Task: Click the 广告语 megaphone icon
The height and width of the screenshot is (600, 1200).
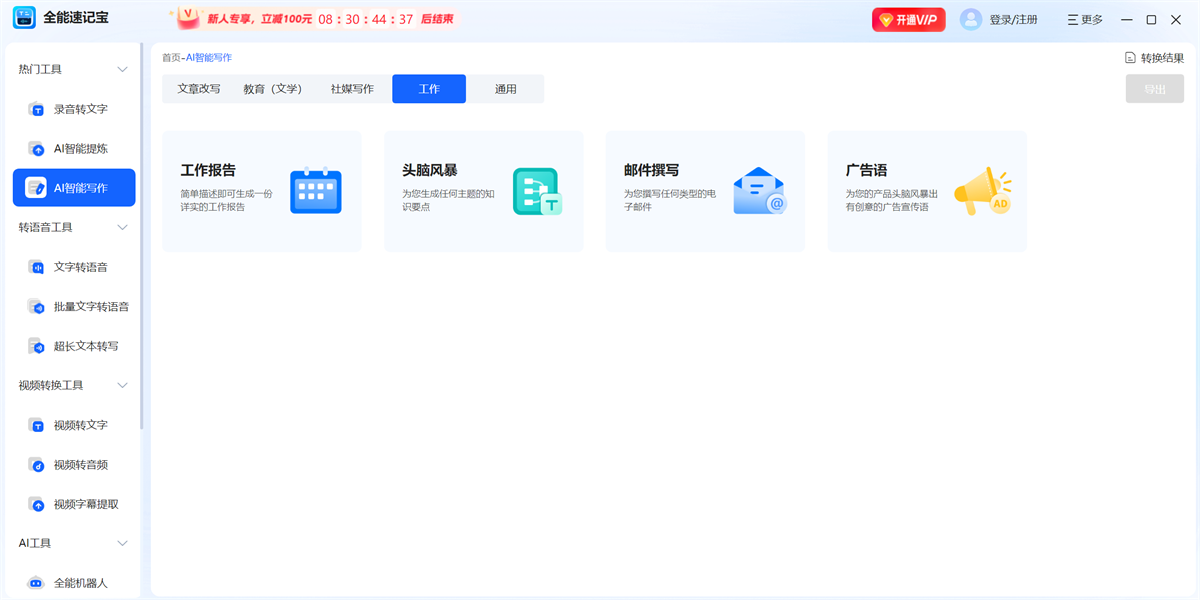Action: click(x=981, y=191)
